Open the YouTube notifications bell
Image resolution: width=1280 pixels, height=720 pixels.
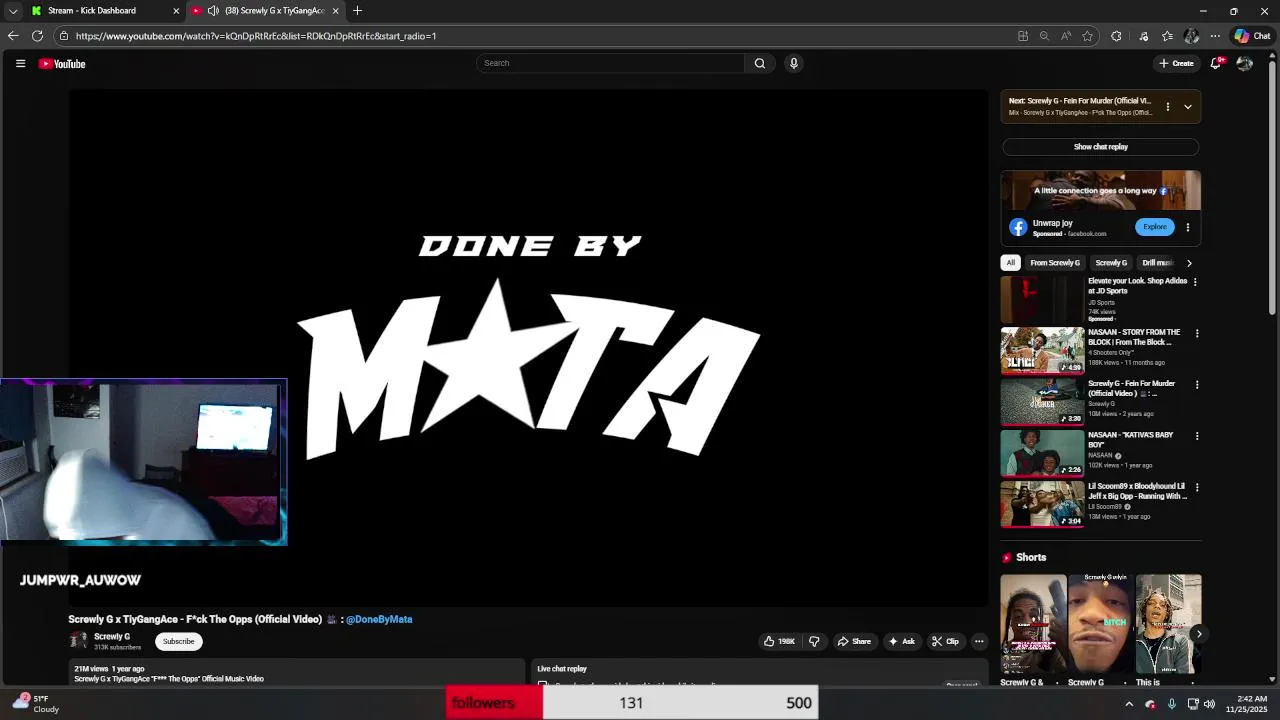click(x=1216, y=63)
